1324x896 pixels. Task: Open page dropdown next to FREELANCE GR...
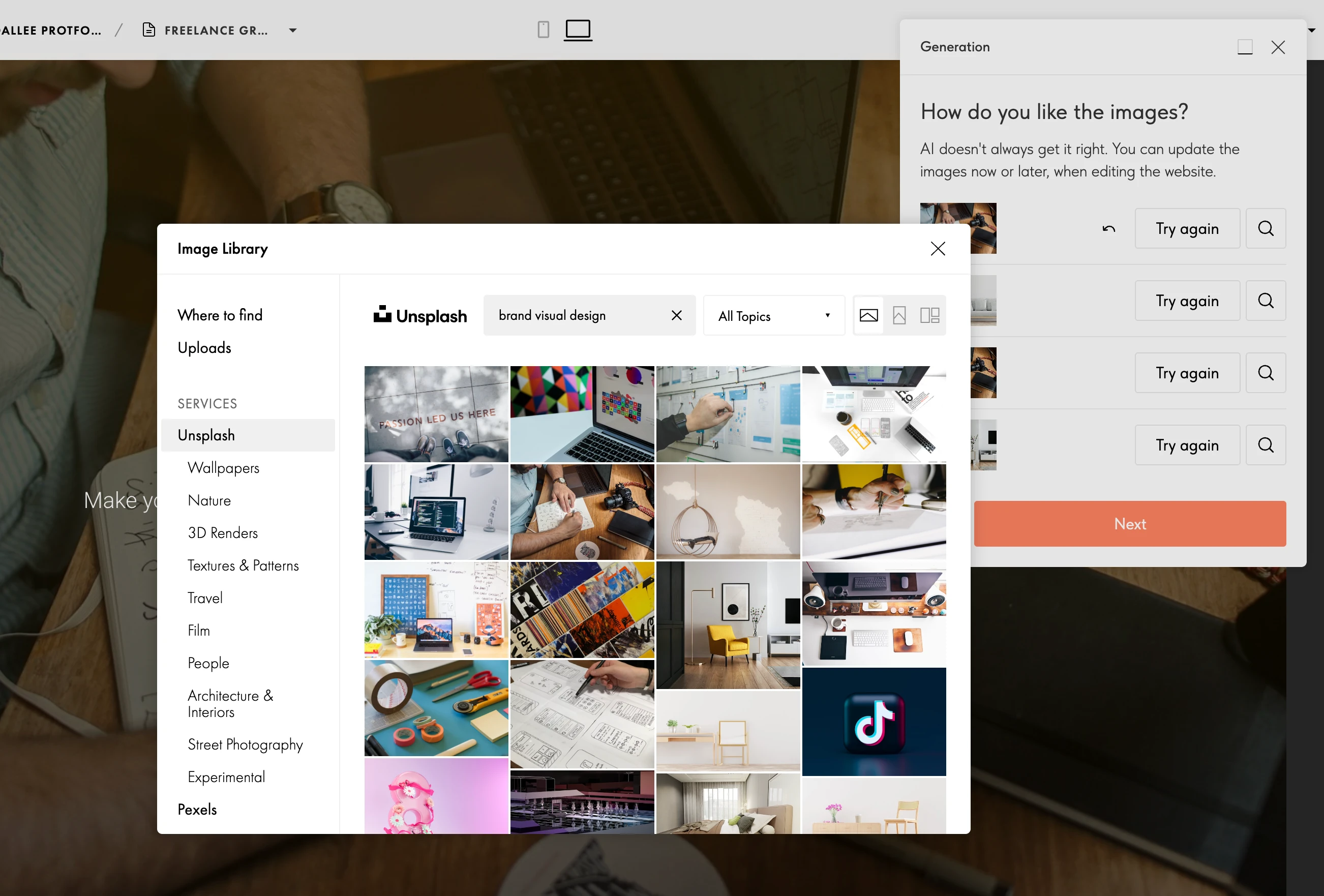[x=293, y=30]
